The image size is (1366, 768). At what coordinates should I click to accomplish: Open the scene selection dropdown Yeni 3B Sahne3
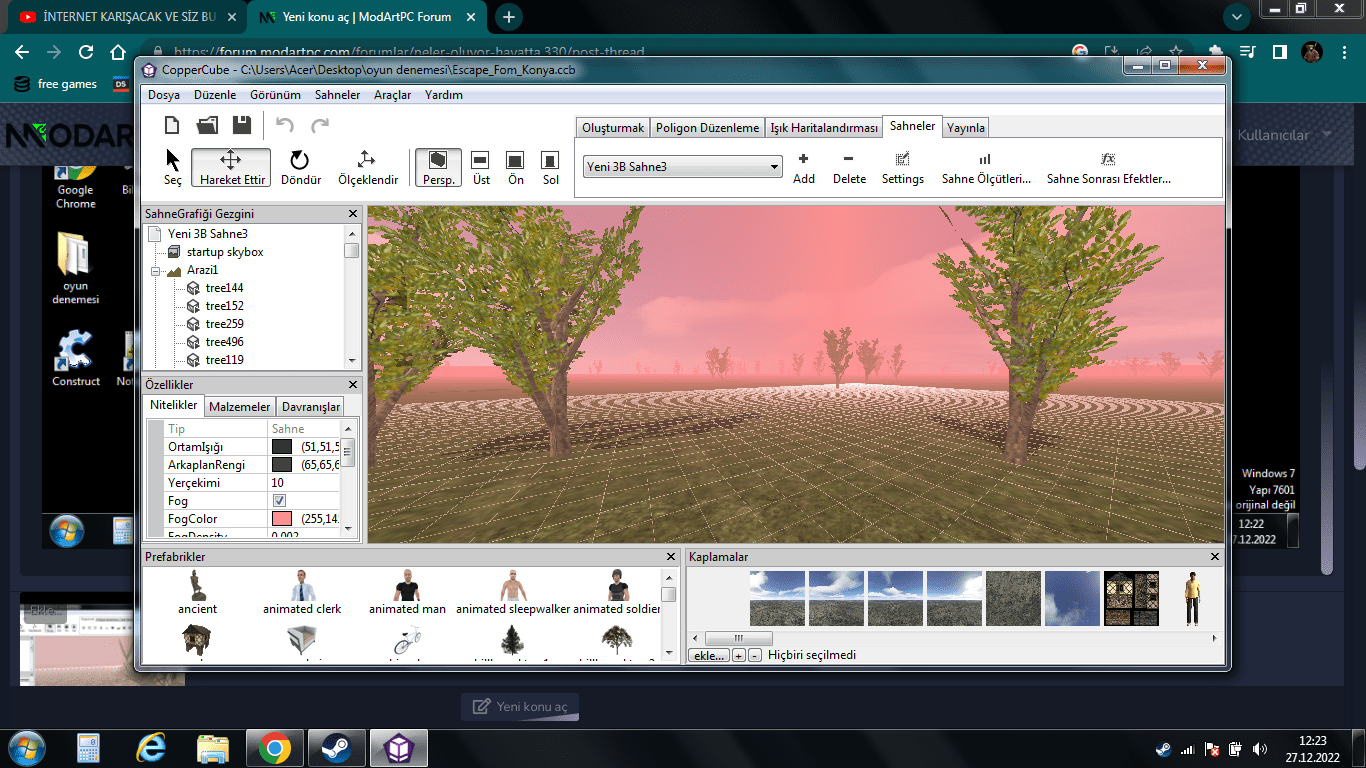(683, 167)
